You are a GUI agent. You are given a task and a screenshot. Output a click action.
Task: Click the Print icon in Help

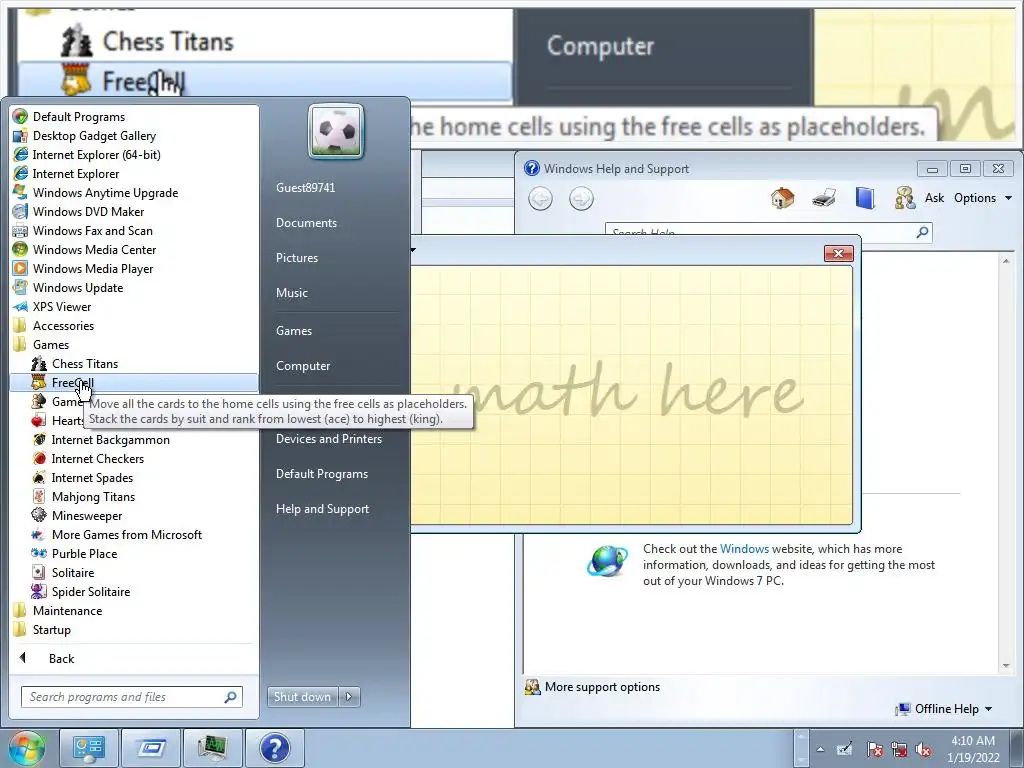[x=824, y=198]
